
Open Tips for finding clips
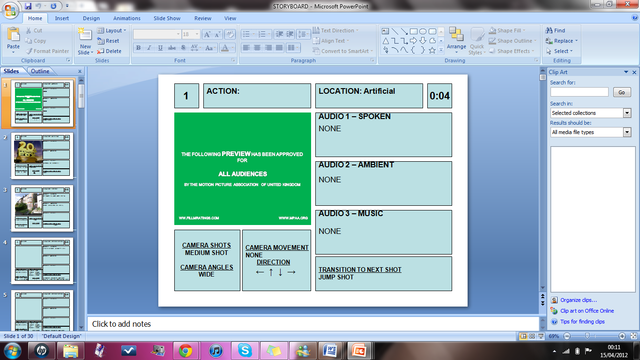tap(582, 322)
